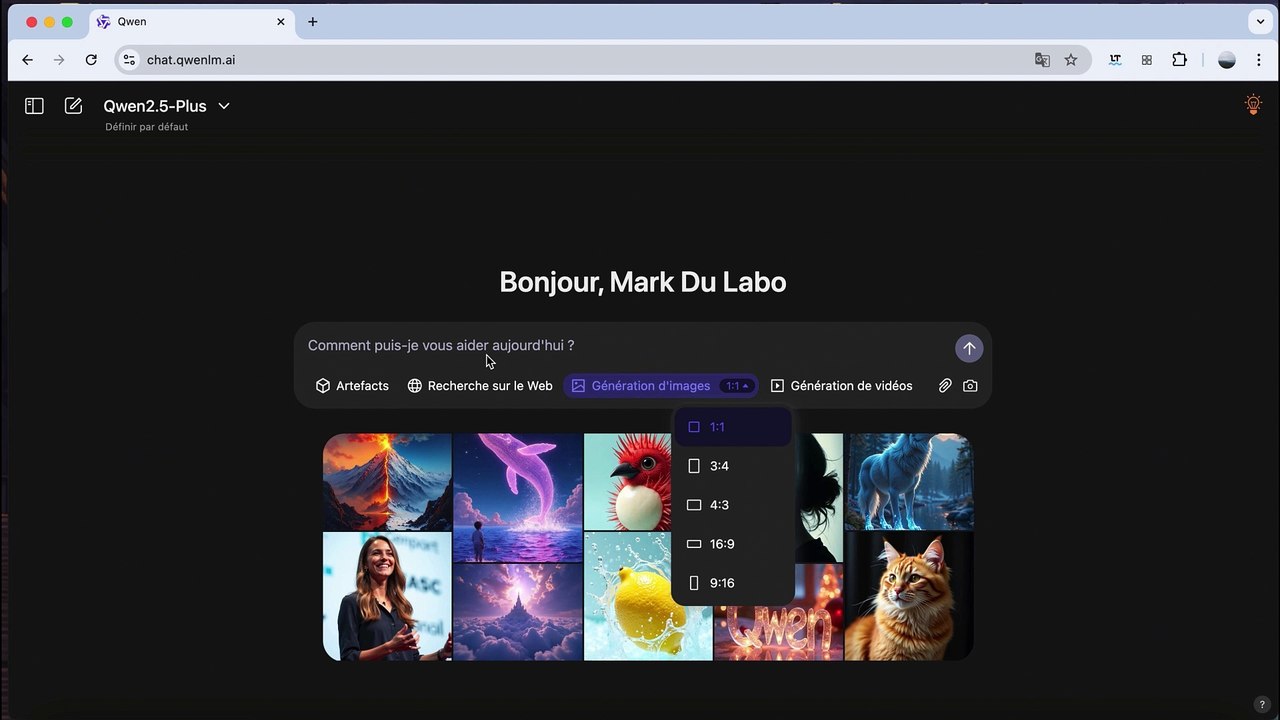Click the Définir par défaut link
Image resolution: width=1280 pixels, height=720 pixels.
pyautogui.click(x=147, y=127)
